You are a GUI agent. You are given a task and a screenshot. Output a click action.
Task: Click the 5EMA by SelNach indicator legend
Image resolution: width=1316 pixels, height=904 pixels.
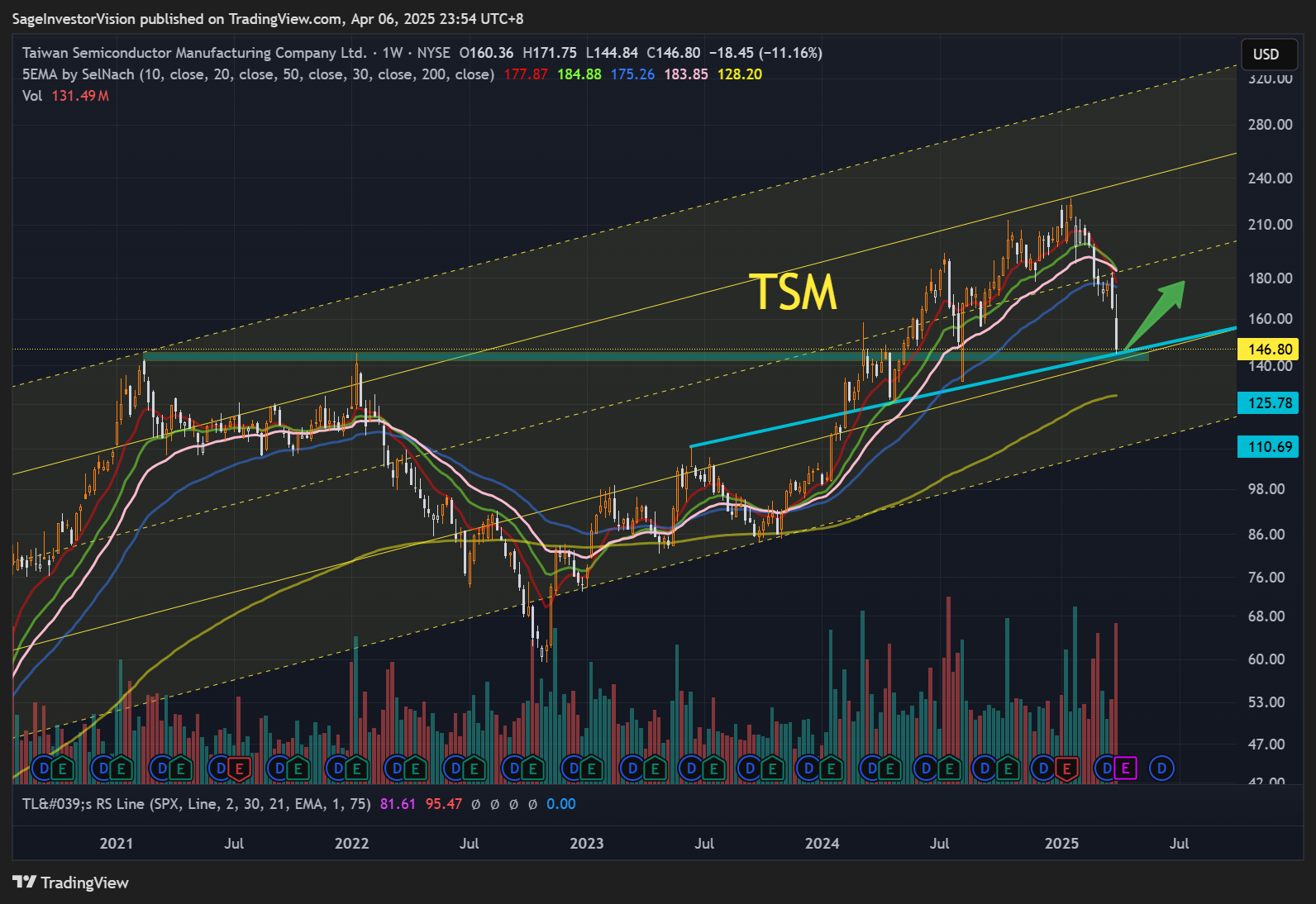(x=258, y=74)
